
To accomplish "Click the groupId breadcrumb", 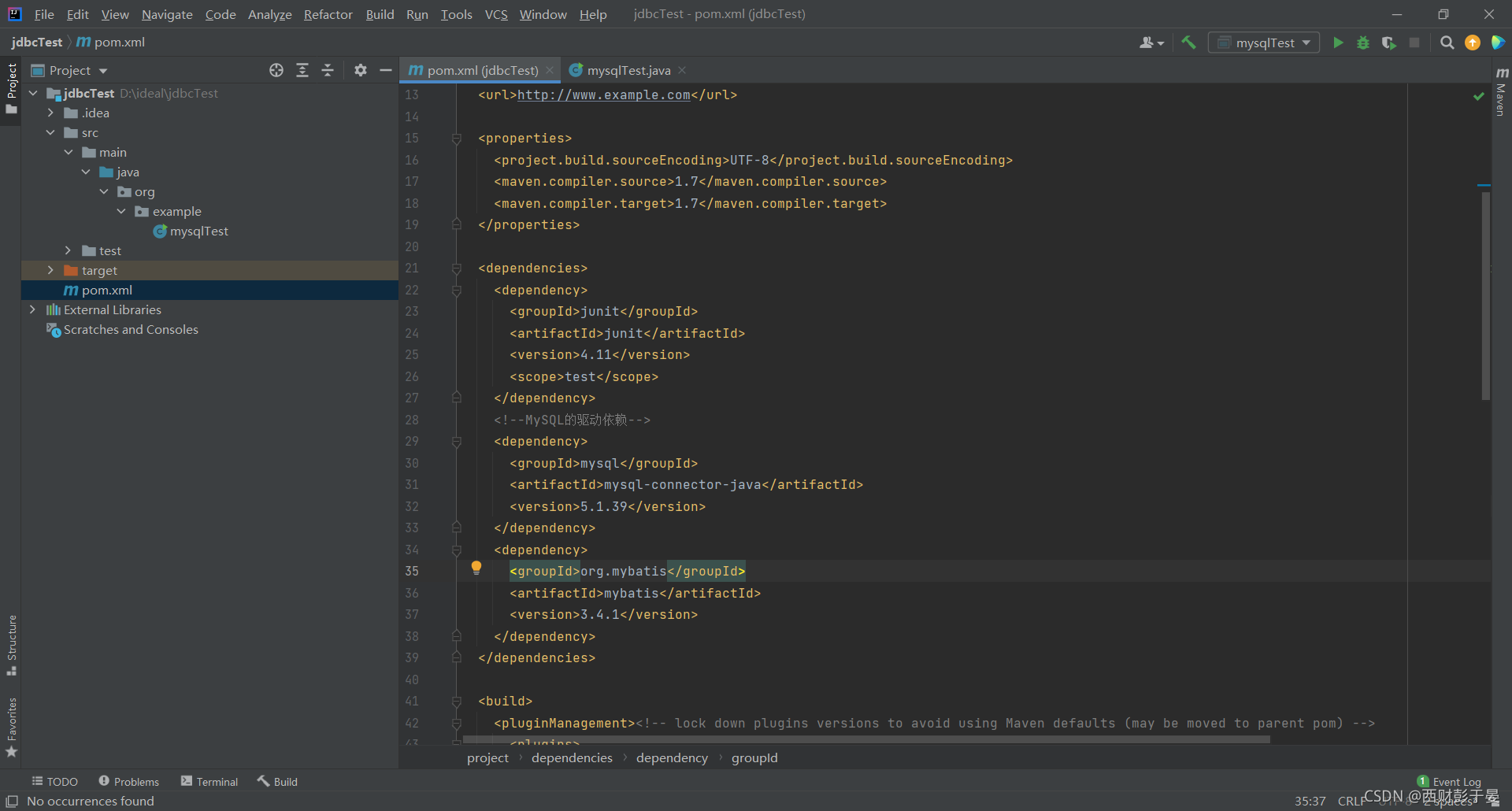I will [754, 757].
